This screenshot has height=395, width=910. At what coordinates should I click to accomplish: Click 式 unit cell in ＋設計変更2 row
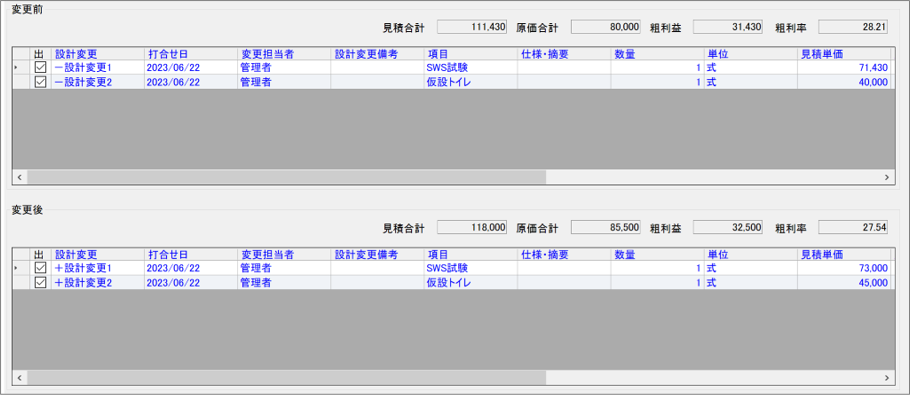pos(751,283)
